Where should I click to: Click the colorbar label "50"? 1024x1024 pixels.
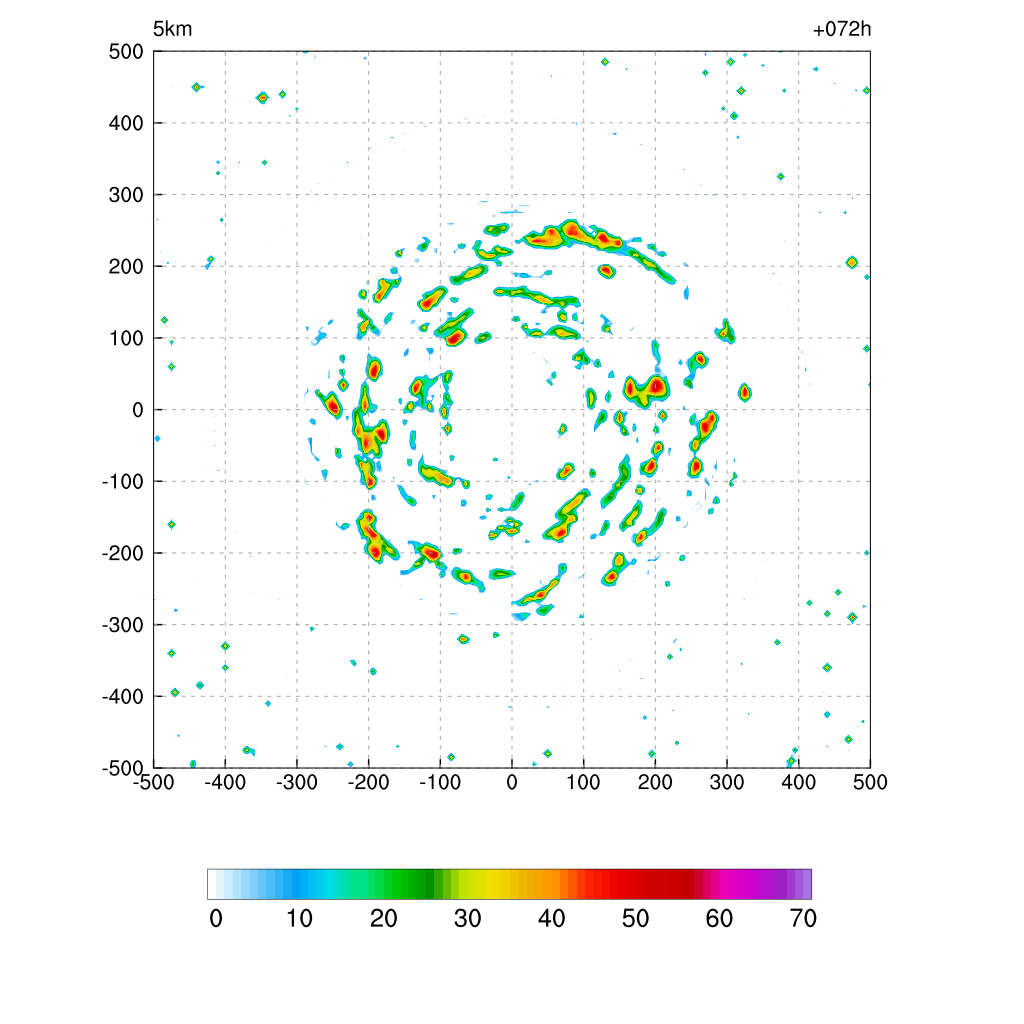coord(635,919)
